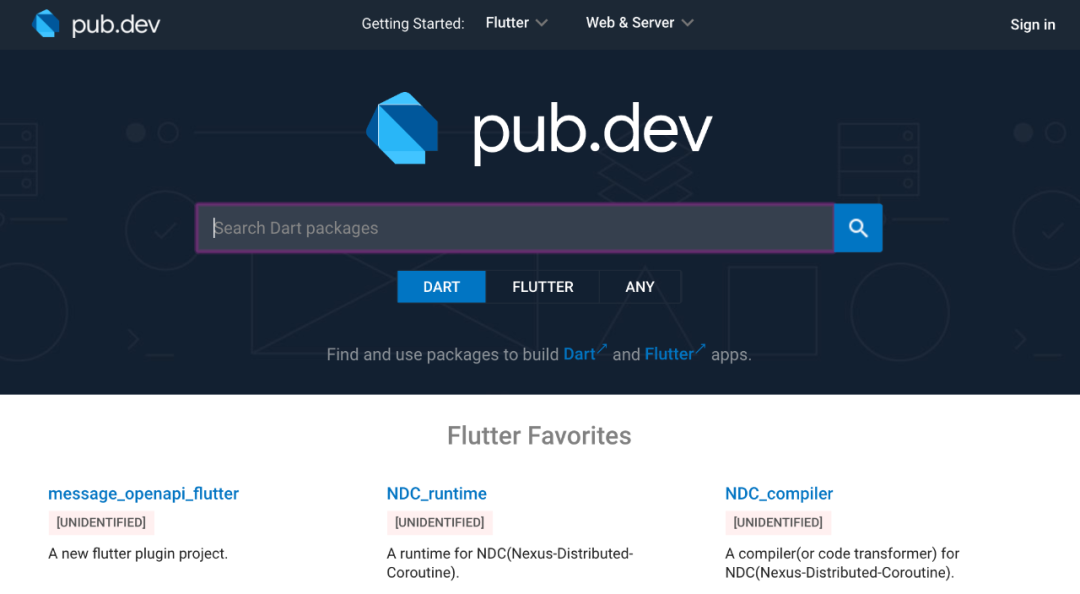1080x594 pixels.
Task: Click 'A compiler(or code transformer)' description
Action: point(842,563)
